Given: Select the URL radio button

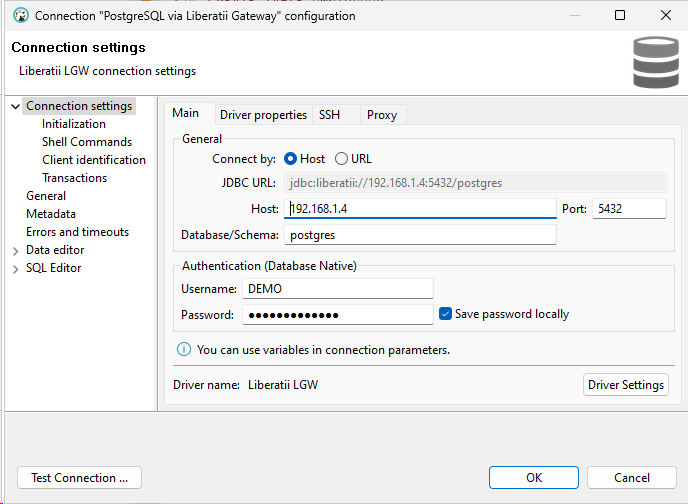Looking at the screenshot, I should (341, 159).
